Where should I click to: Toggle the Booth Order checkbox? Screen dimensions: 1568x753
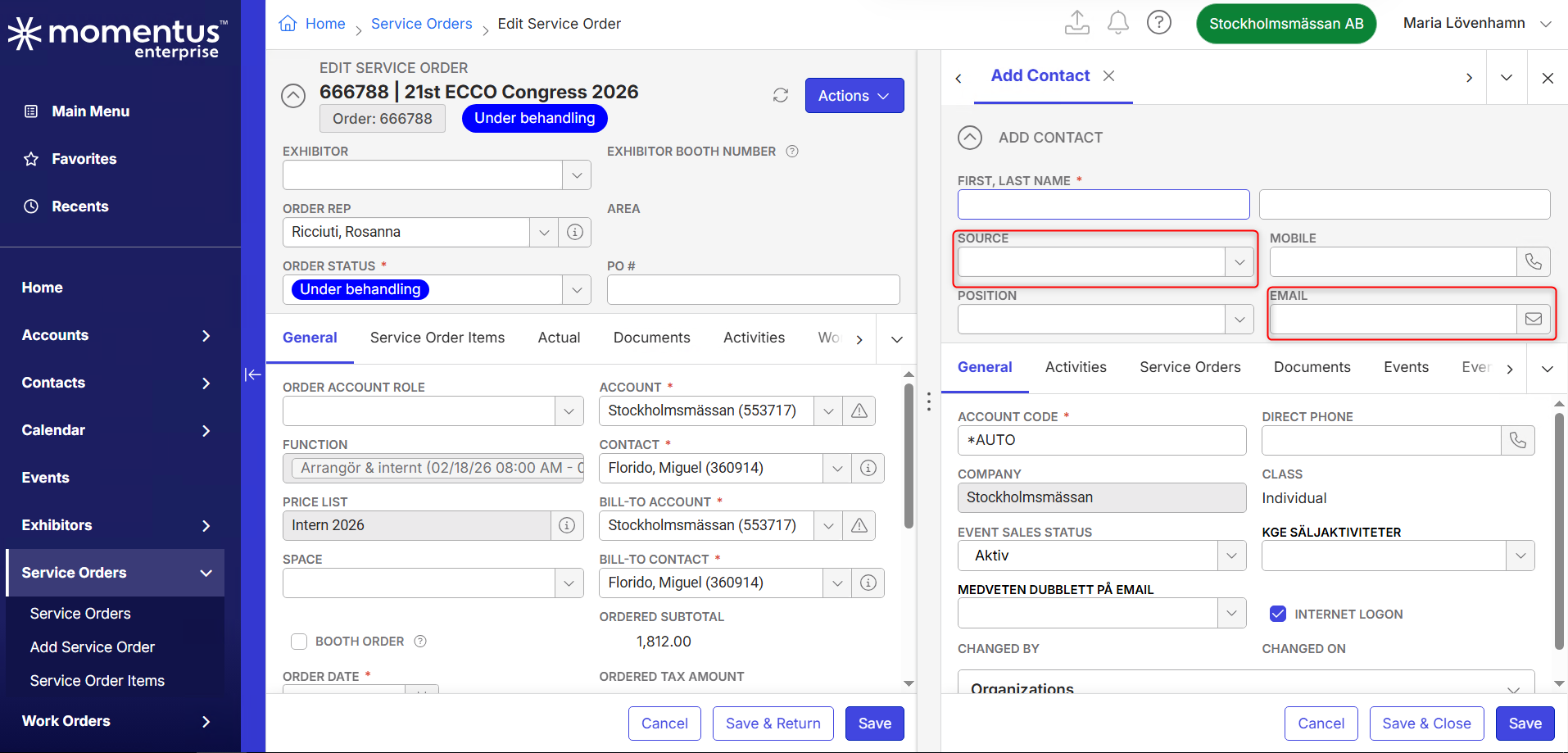(x=299, y=642)
